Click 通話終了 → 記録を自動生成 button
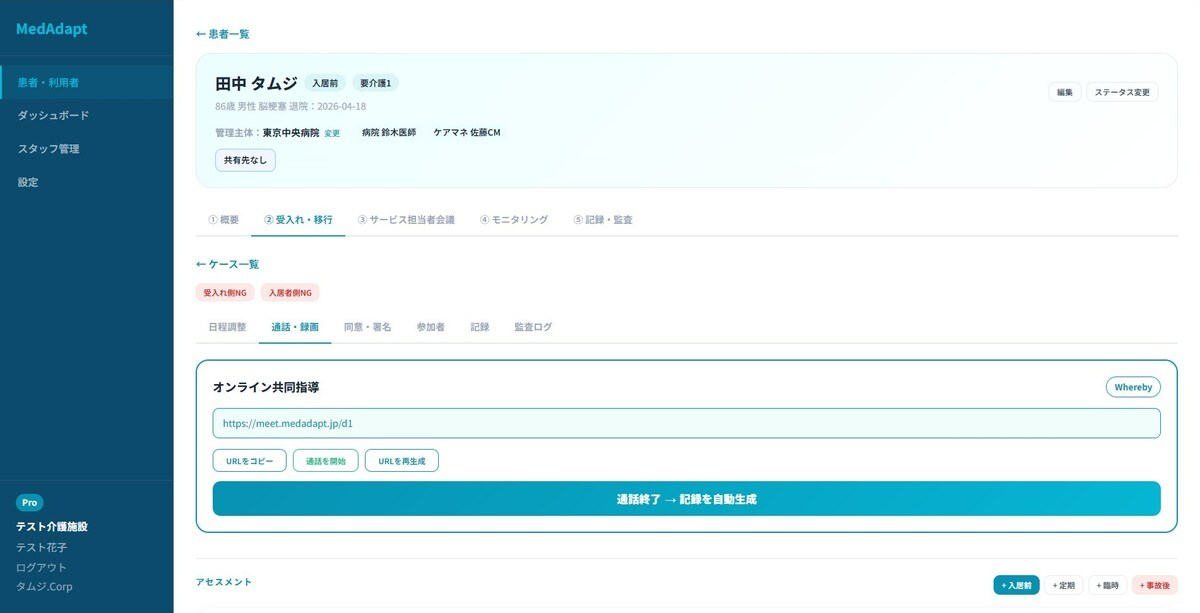Image resolution: width=1200 pixels, height=613 pixels. point(686,499)
